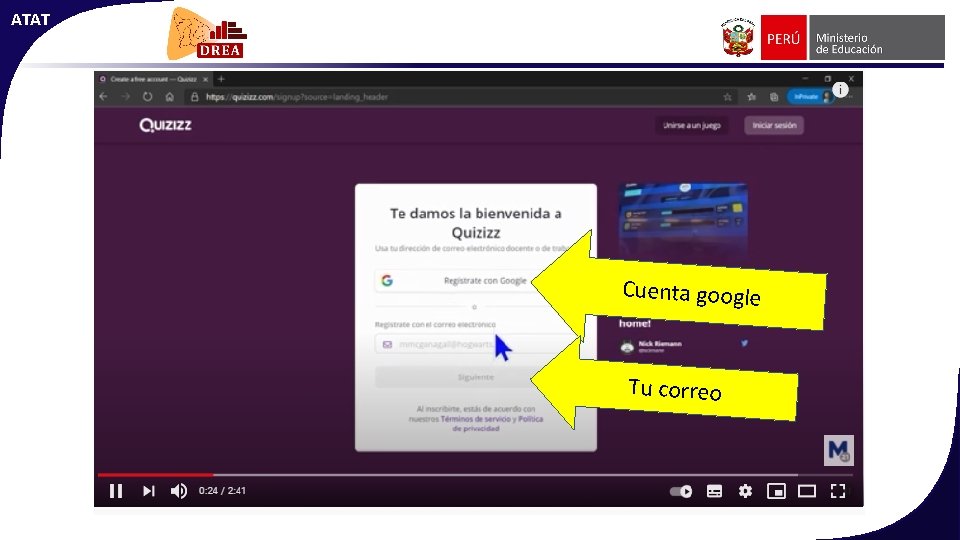
Task: Click the Twitter bird icon
Action: tap(744, 343)
